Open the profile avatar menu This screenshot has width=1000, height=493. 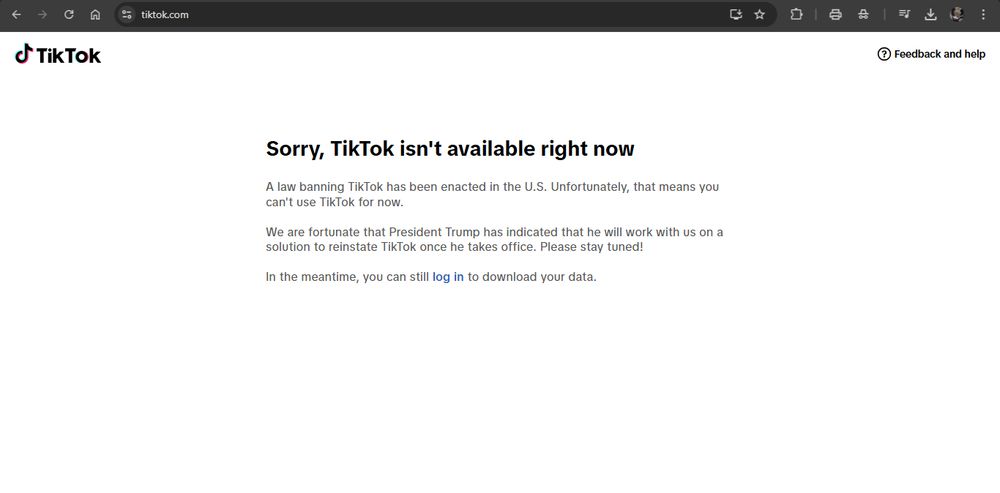coord(957,14)
